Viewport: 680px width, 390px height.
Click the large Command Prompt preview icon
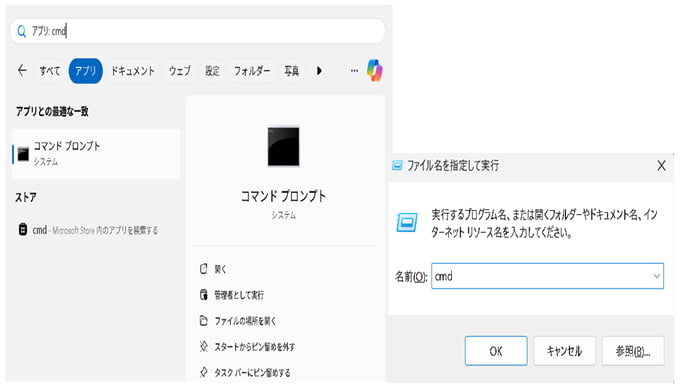click(x=283, y=146)
